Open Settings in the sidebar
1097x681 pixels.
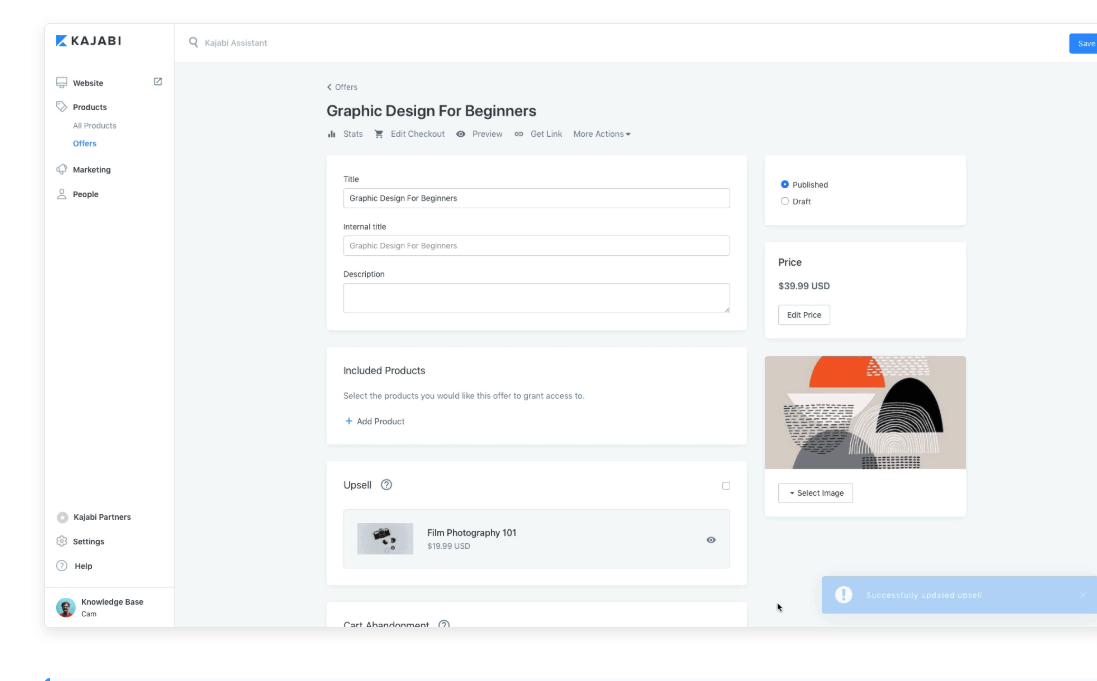88,541
